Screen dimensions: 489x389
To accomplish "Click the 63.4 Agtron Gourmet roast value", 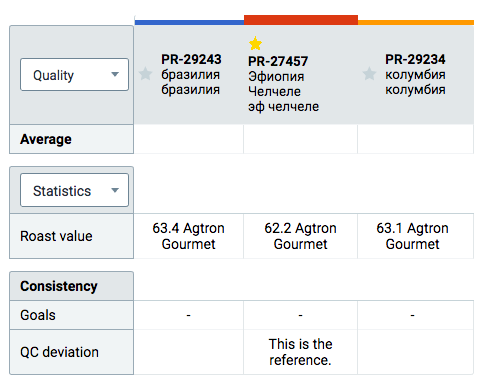I will [189, 236].
